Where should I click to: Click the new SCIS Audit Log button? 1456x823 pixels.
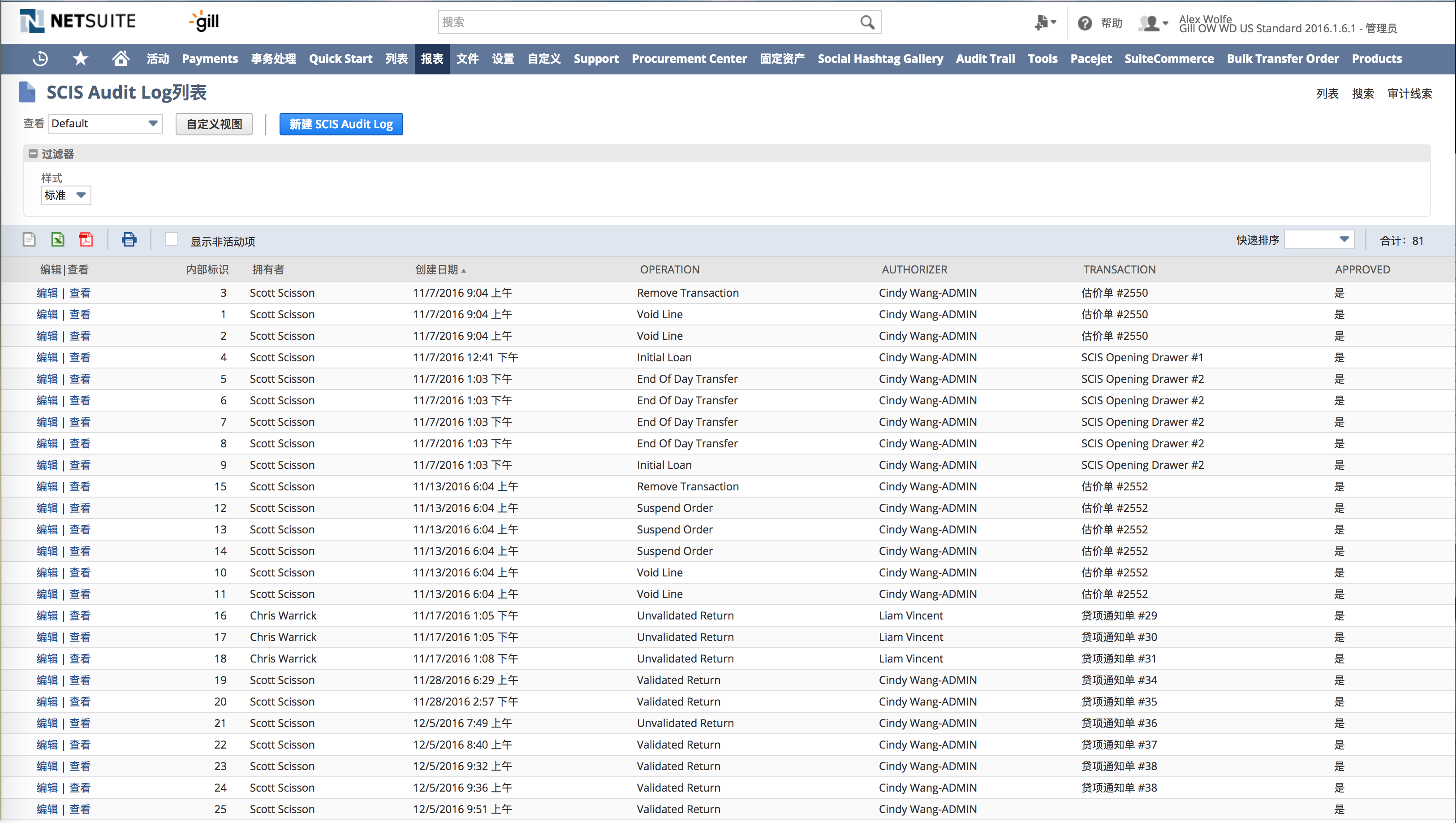coord(341,124)
